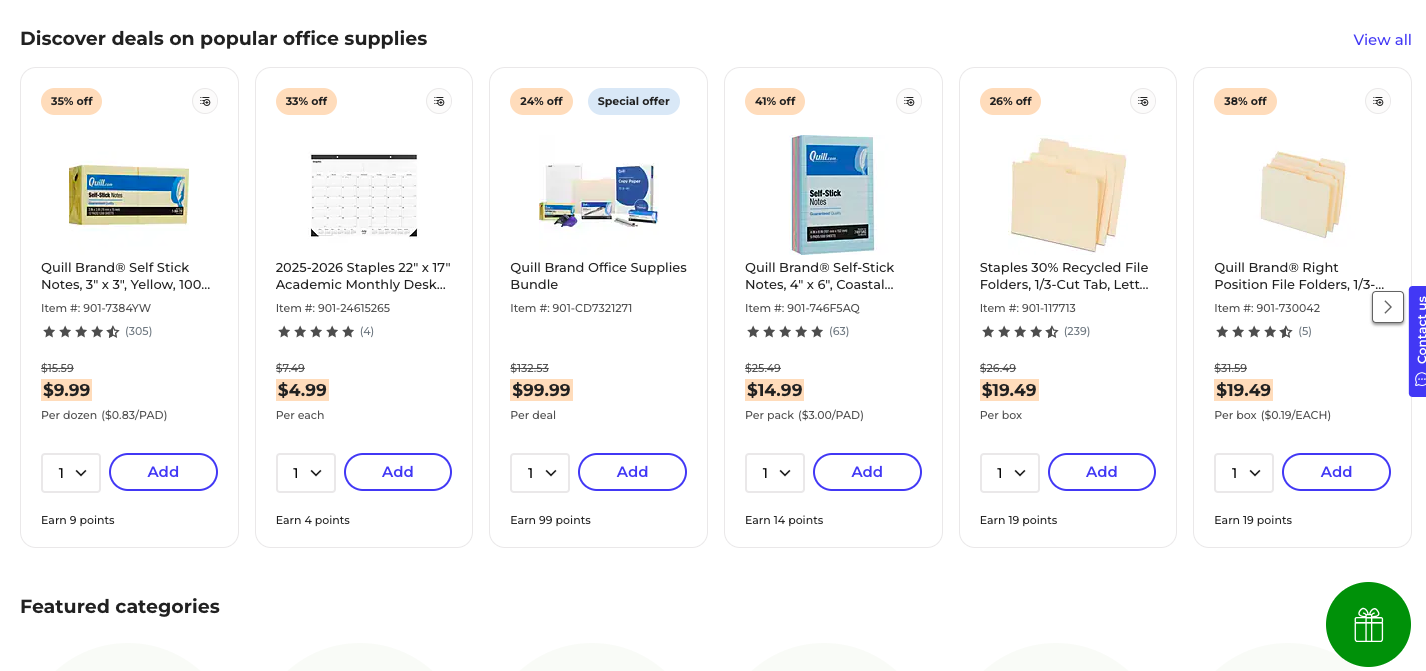Viewport: 1426px width, 671px height.
Task: Click the Staples 30% Recycled File Folders image
Action: click(x=1068, y=194)
